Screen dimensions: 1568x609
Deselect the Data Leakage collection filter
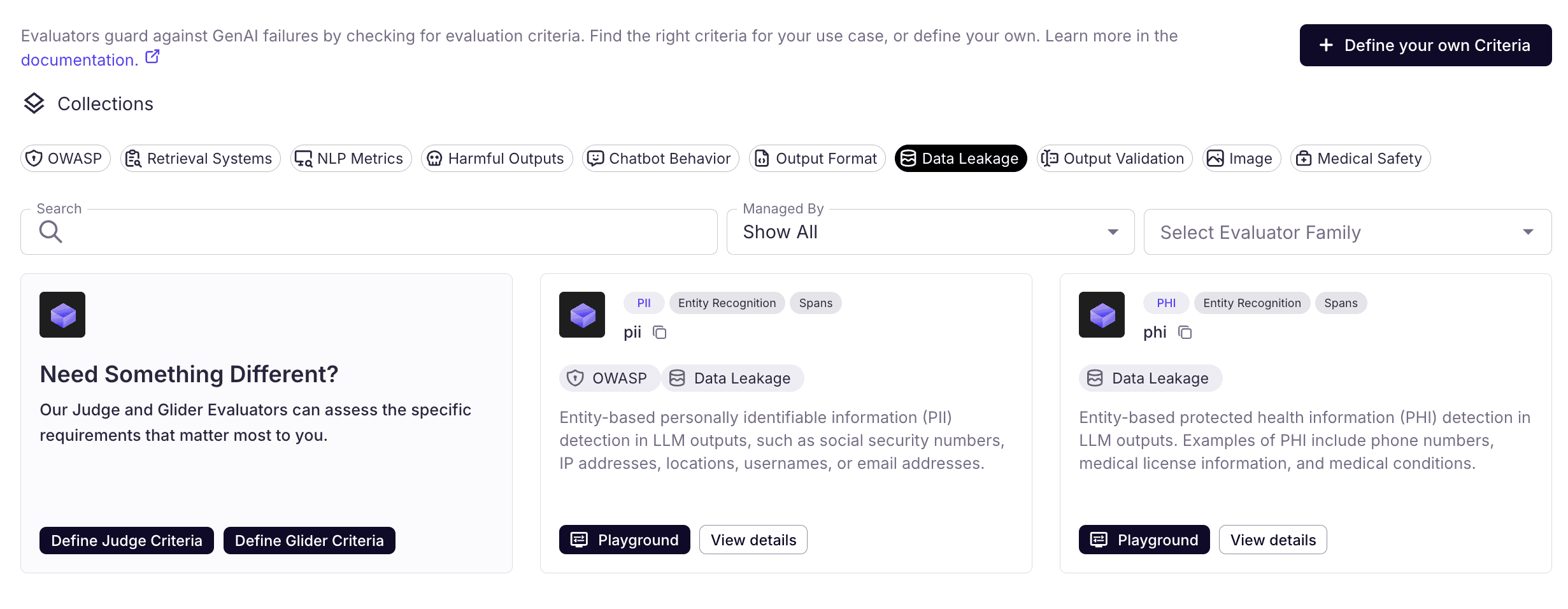click(x=960, y=159)
